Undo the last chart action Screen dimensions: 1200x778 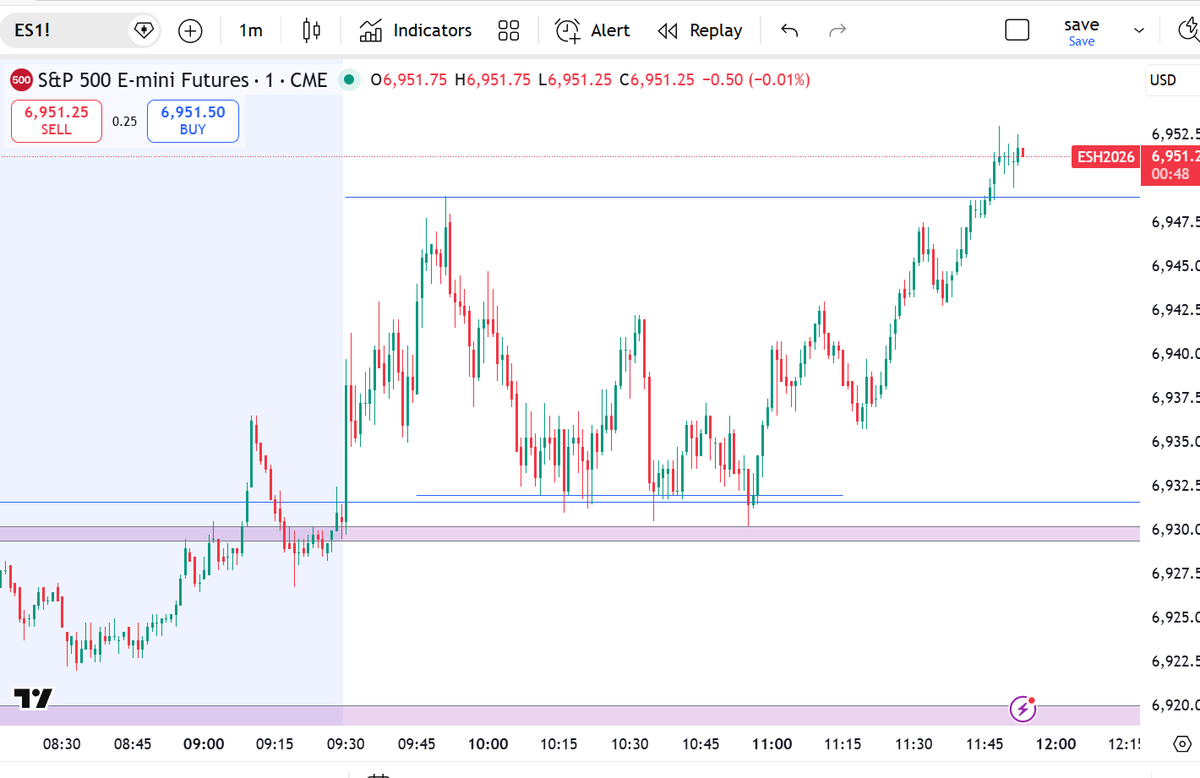click(x=789, y=31)
